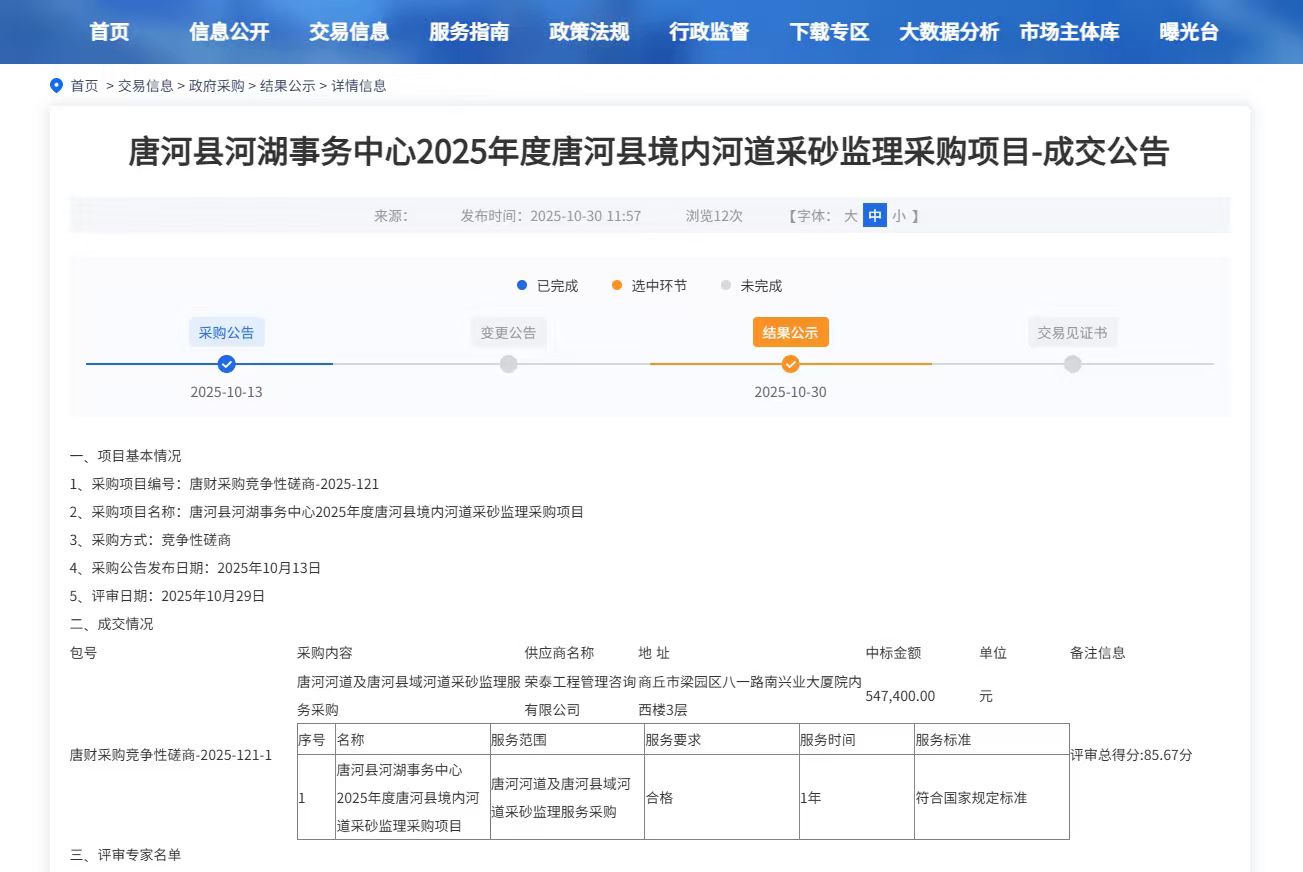Screen dimensions: 1303x872
Task: Click 首页 in the top navigation bar
Action: pyautogui.click(x=109, y=32)
